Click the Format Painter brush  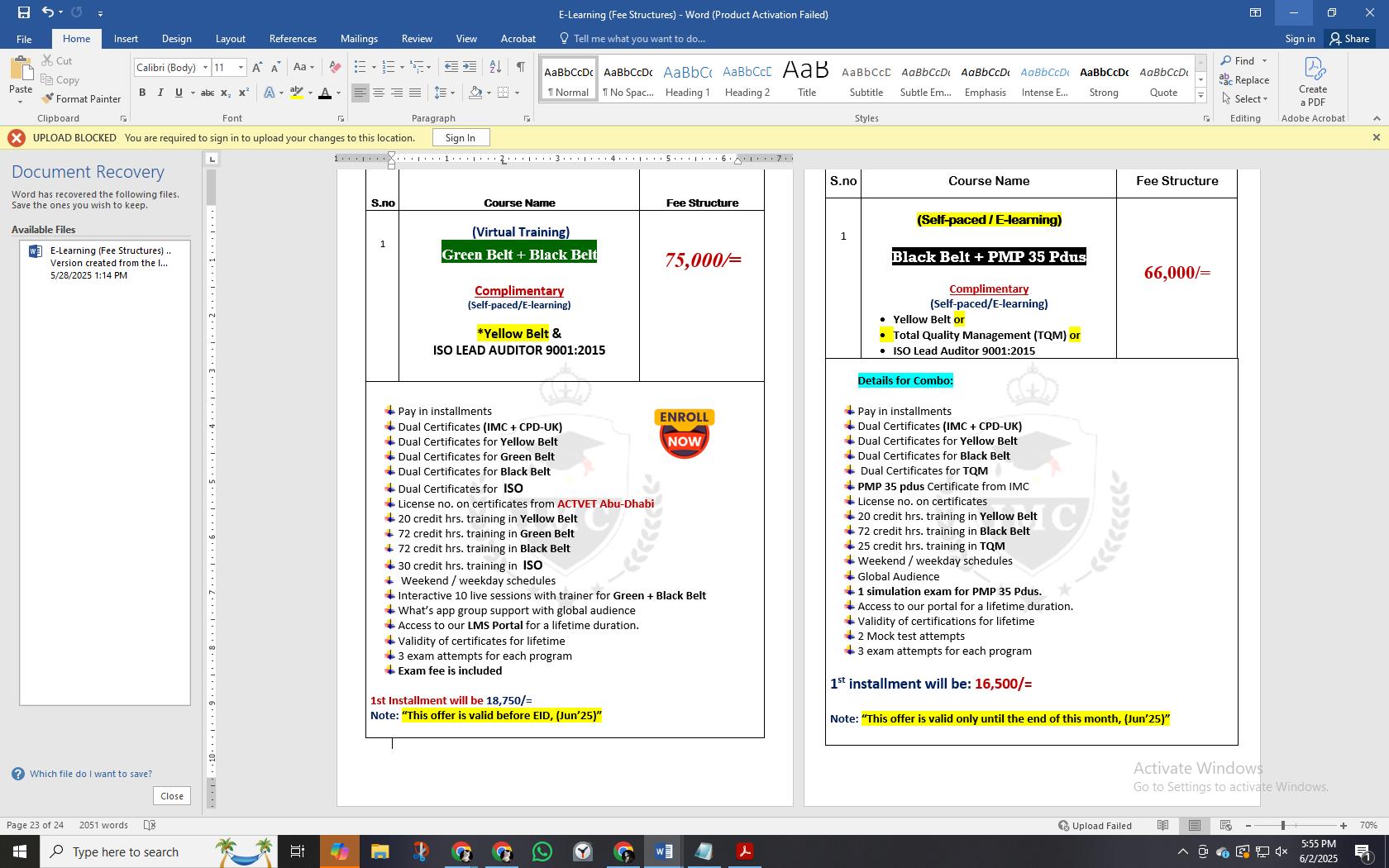click(81, 98)
